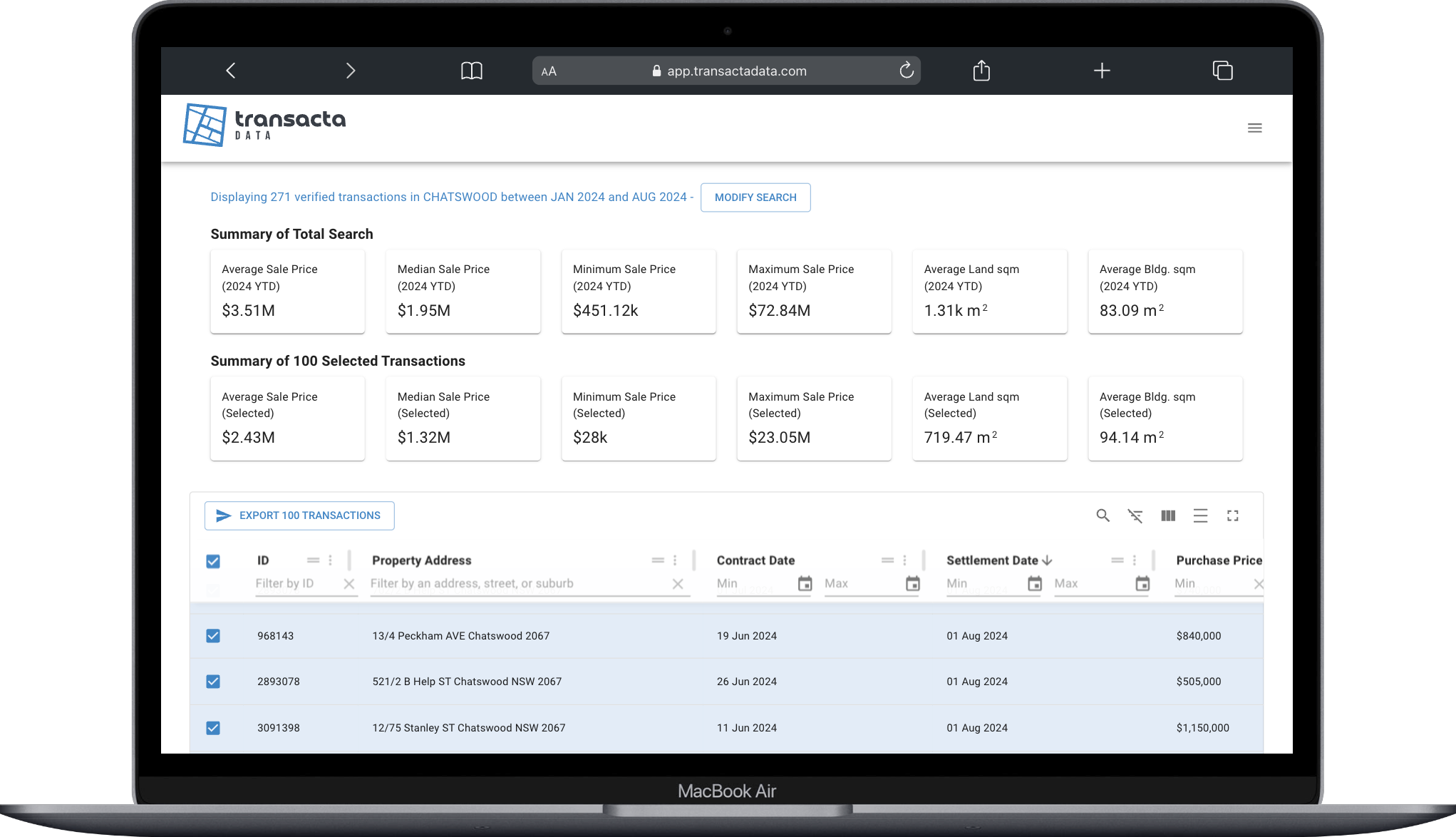Viewport: 1456px width, 837px height.
Task: Open Settlement Date Max calendar picker
Action: point(1142,584)
